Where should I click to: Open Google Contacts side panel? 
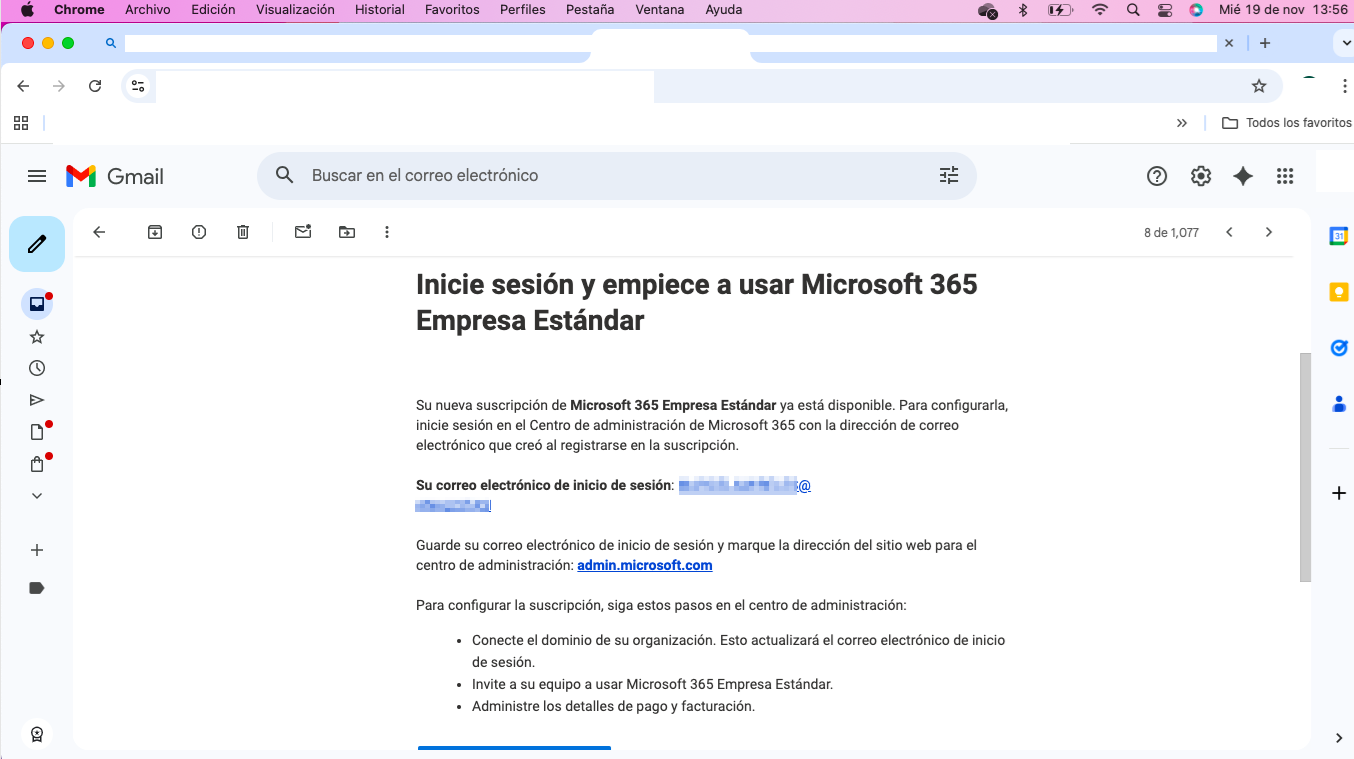(x=1339, y=404)
